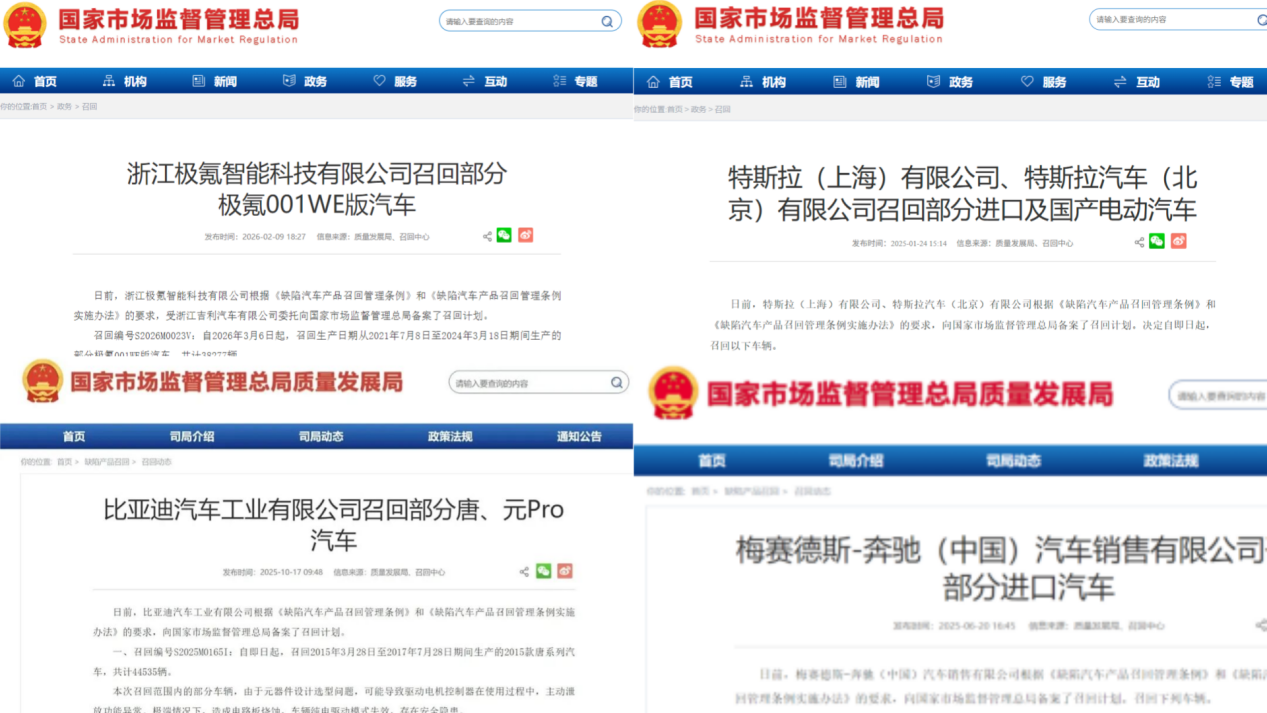Open the 政务 menu on the Tesla recall page

(x=950, y=82)
